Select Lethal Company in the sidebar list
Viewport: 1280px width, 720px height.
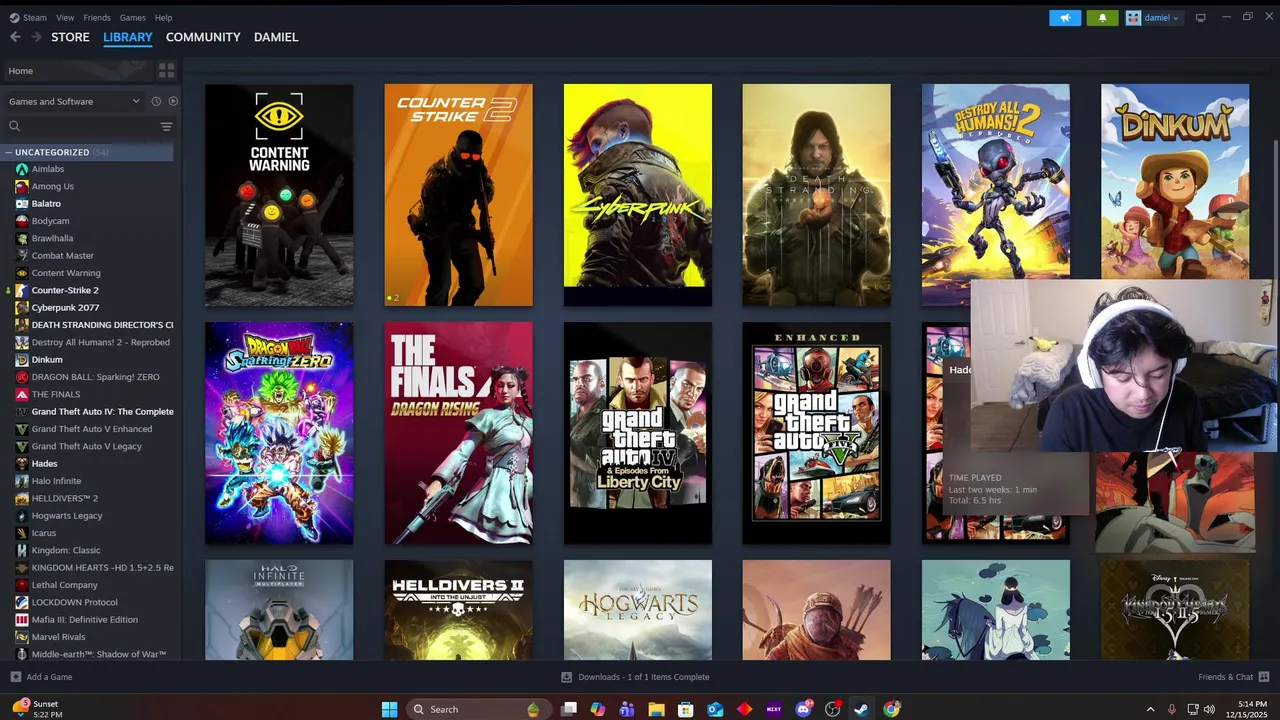(x=64, y=585)
